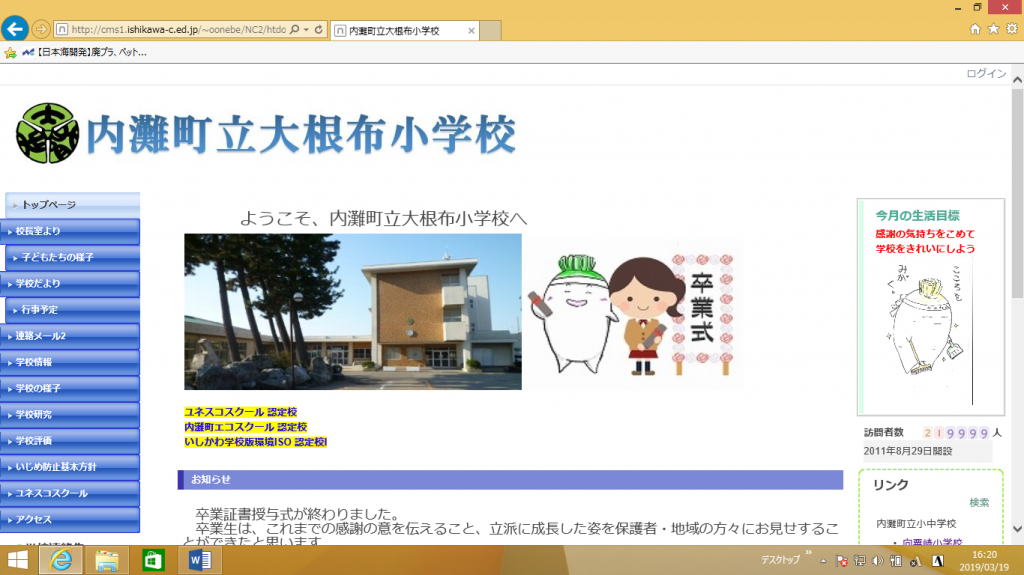
Task: Select トップページ in the side menu
Action: (x=48, y=205)
